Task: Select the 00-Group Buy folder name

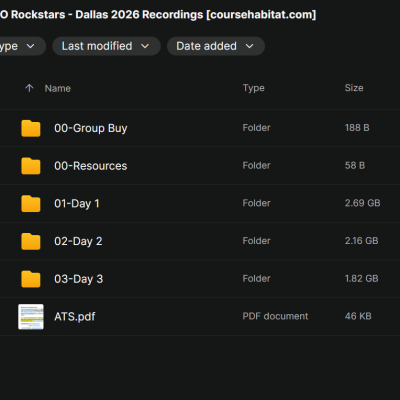Action: pos(91,128)
